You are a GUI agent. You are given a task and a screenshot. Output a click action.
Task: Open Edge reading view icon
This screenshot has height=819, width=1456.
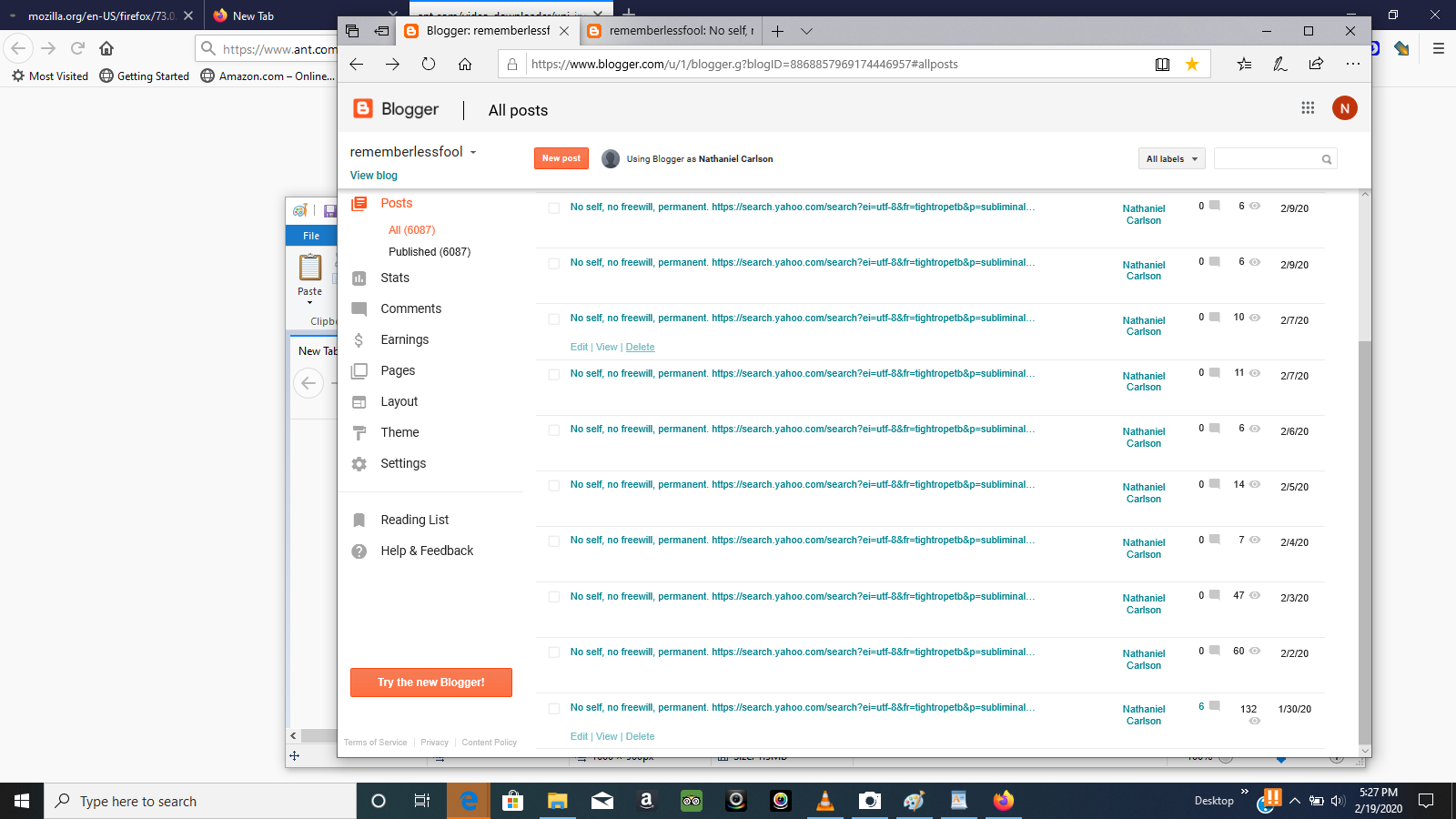tap(1162, 64)
